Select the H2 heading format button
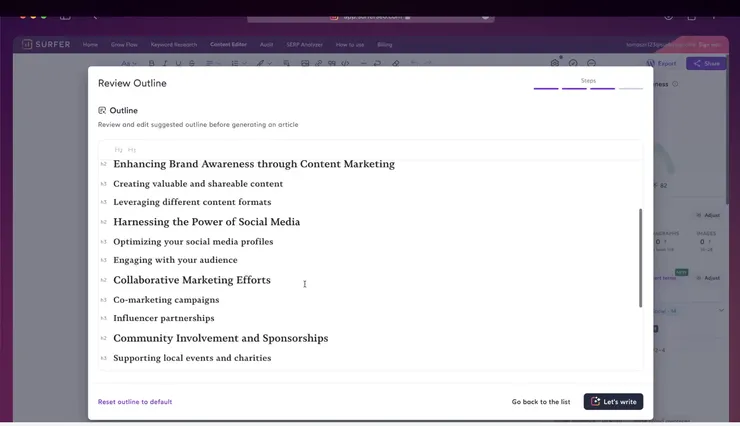Screen dimensions: 740x426 coord(119,150)
